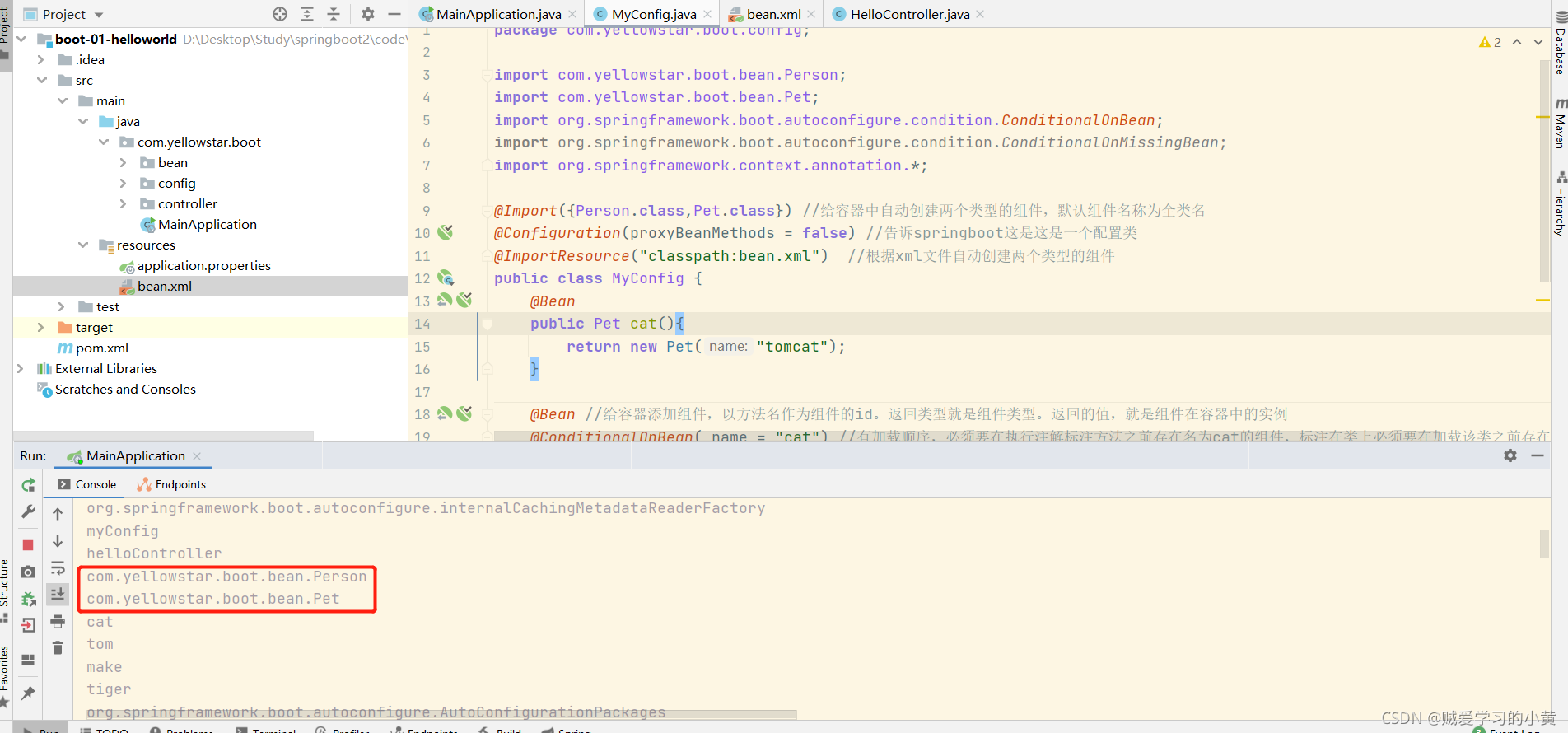Screen dimensions: 1568x733
Task: Expand the config package
Action: (x=124, y=183)
